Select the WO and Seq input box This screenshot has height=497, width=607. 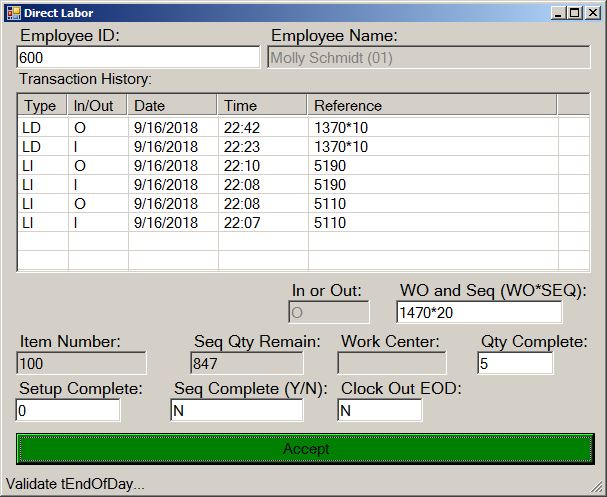[x=478, y=312]
